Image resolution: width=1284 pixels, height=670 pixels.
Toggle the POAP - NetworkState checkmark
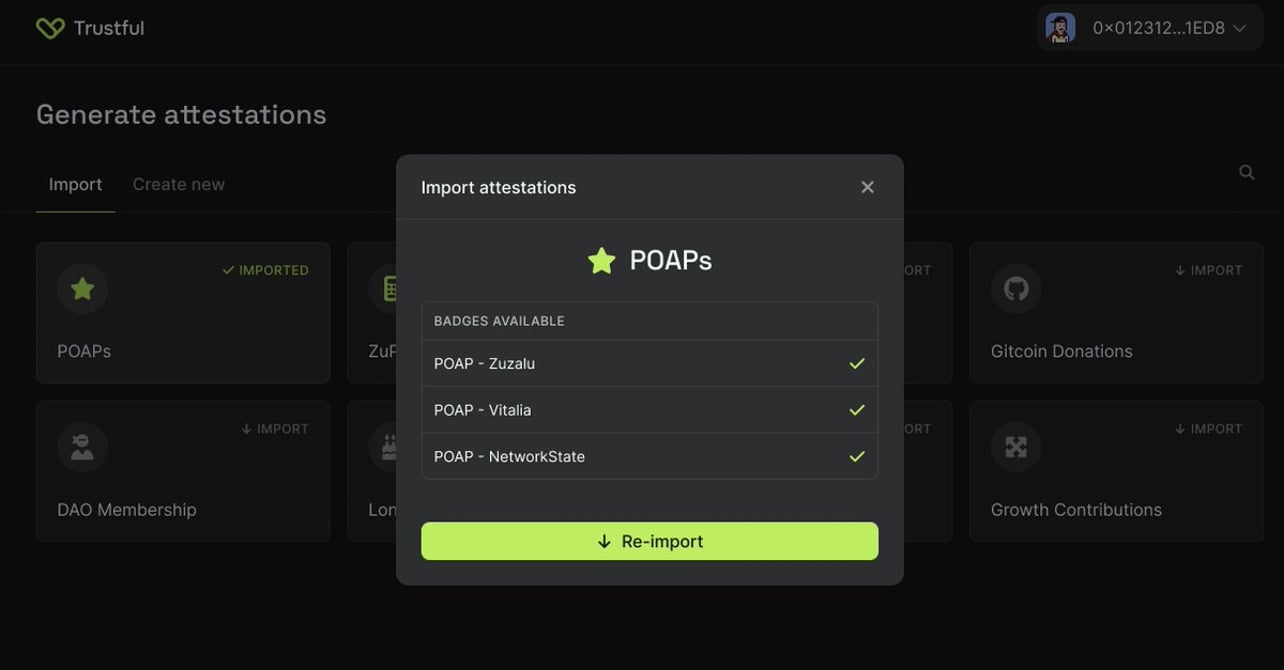[x=856, y=456]
